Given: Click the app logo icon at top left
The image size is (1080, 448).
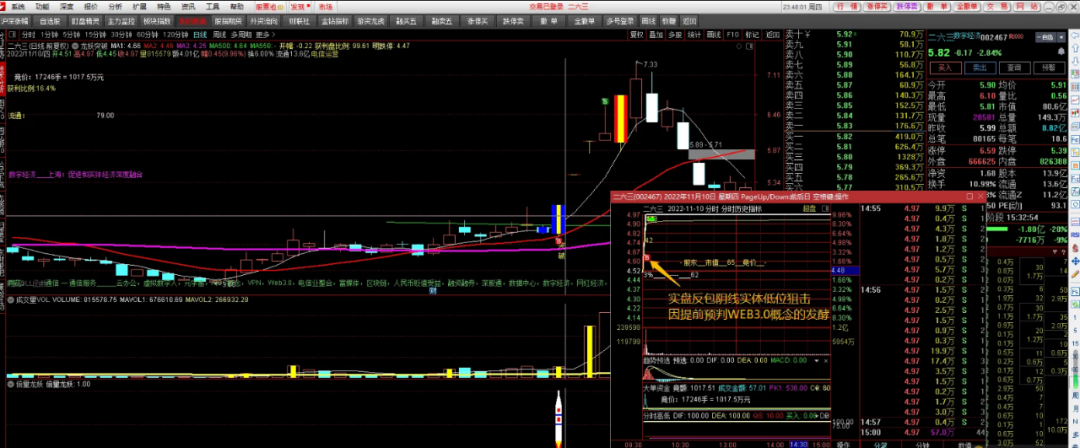Looking at the screenshot, I should pos(4,6).
